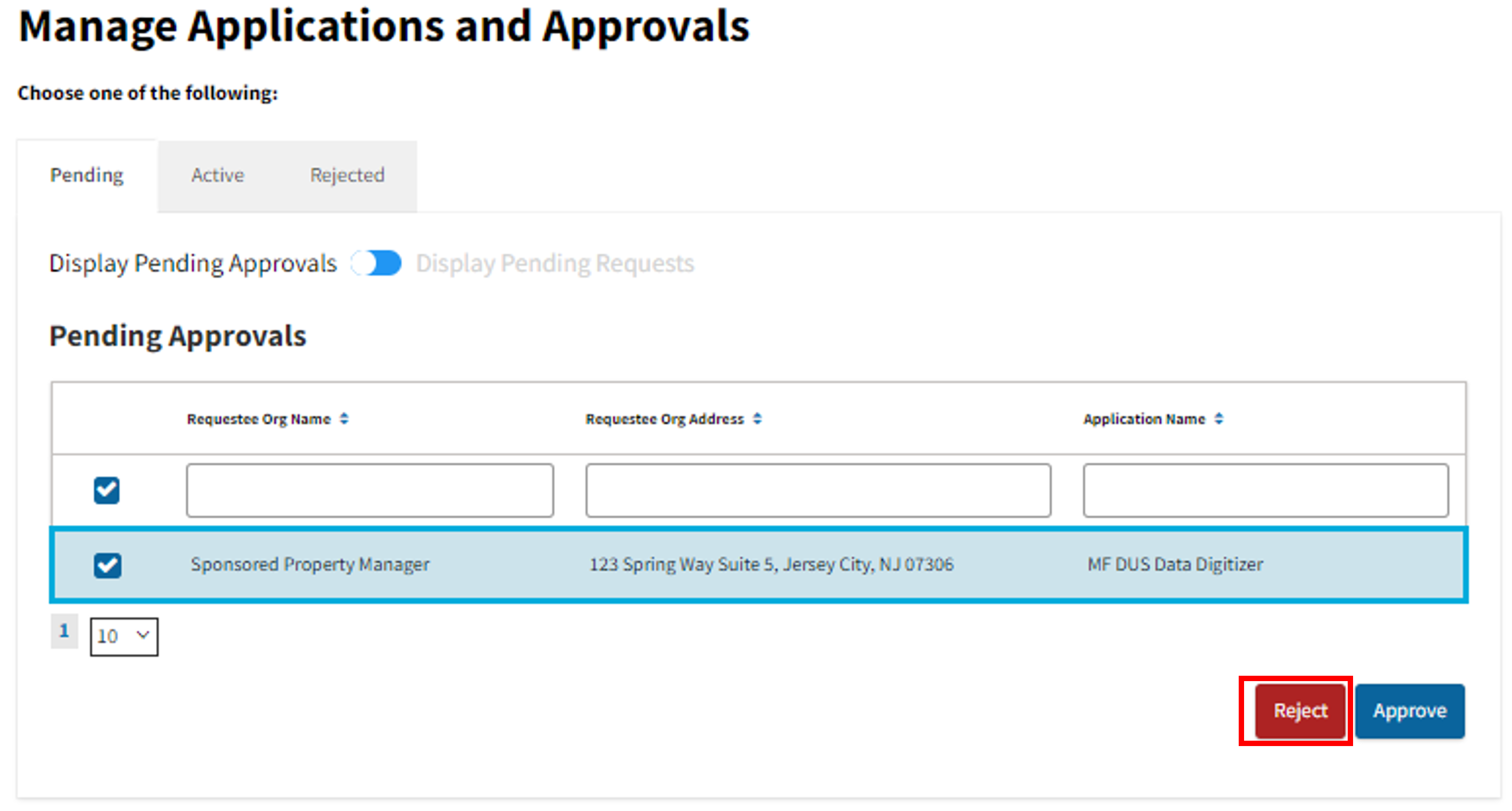Click the Display Pending Requests label
The height and width of the screenshot is (811, 1512).
tap(555, 263)
